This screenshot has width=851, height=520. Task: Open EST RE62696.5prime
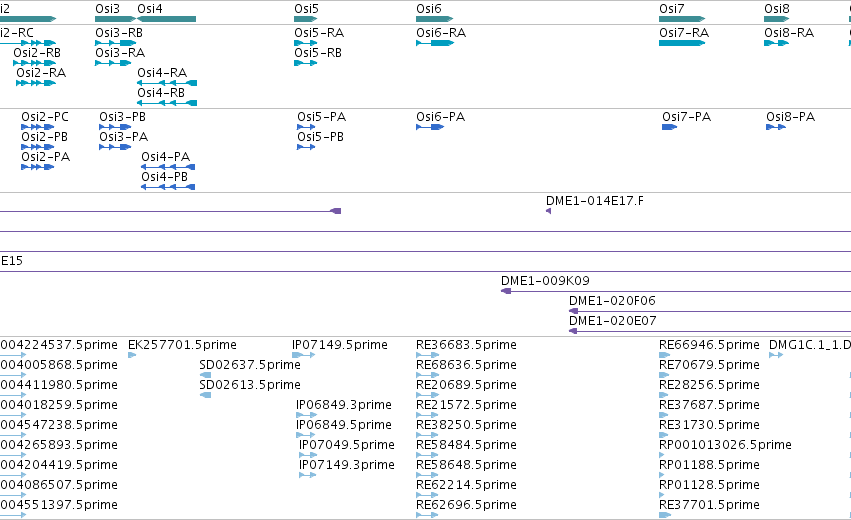[466, 505]
